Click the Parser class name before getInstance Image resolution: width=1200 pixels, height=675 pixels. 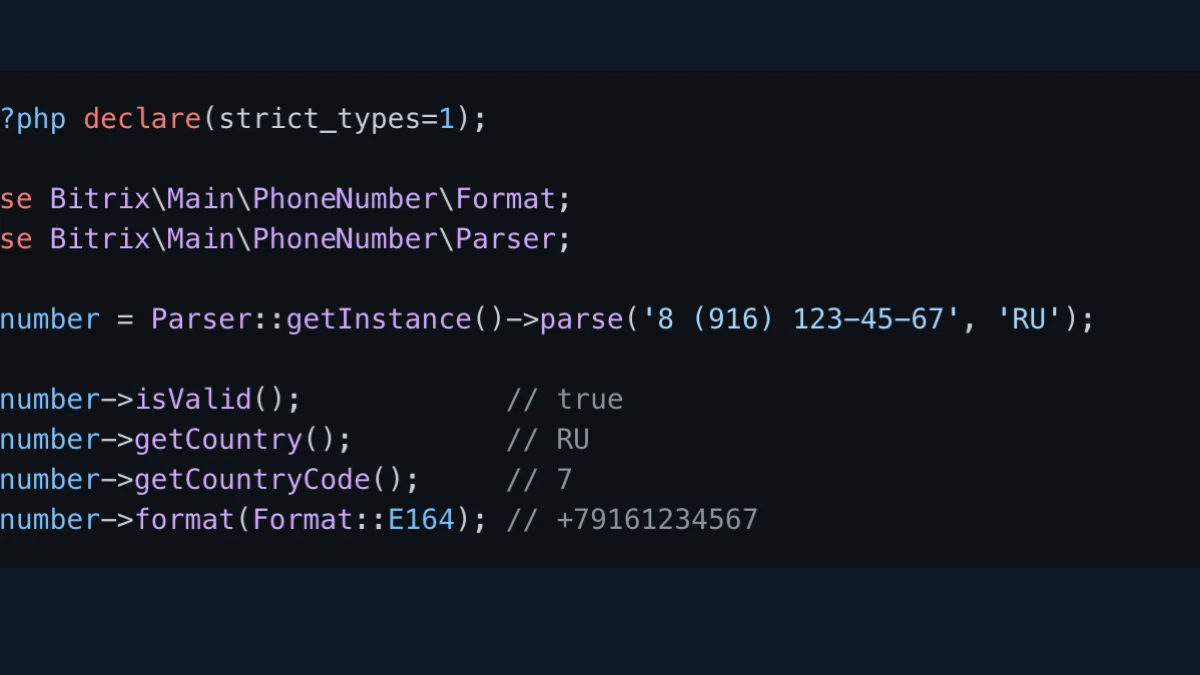click(202, 320)
